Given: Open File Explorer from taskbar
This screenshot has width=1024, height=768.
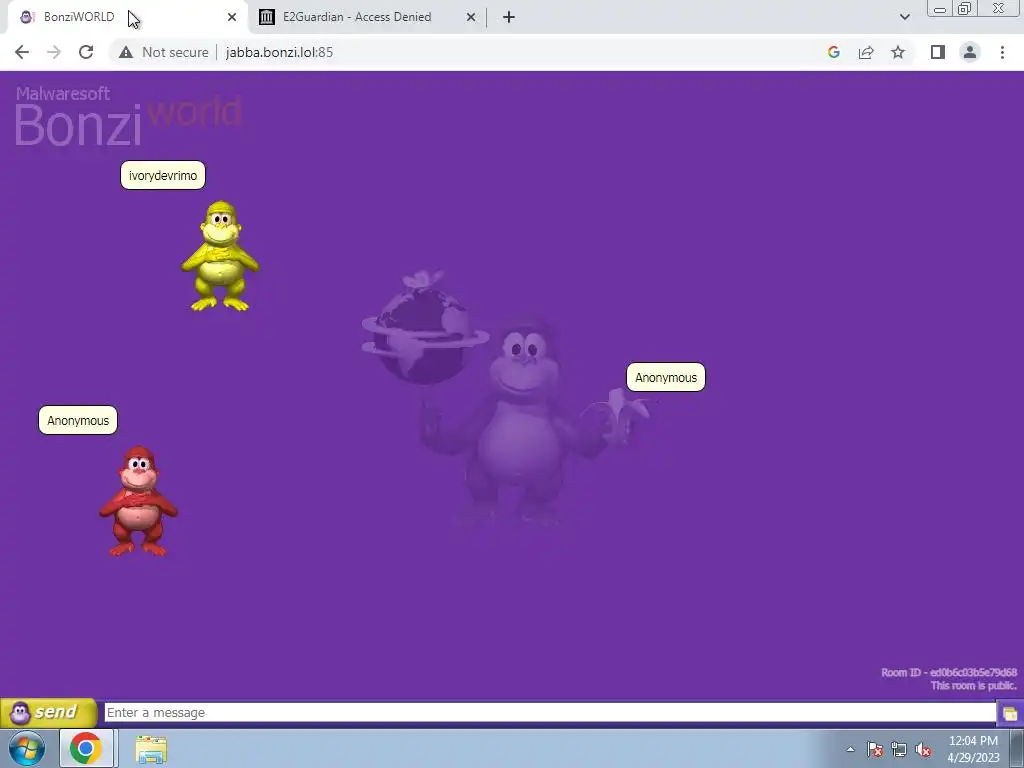Looking at the screenshot, I should tap(151, 749).
